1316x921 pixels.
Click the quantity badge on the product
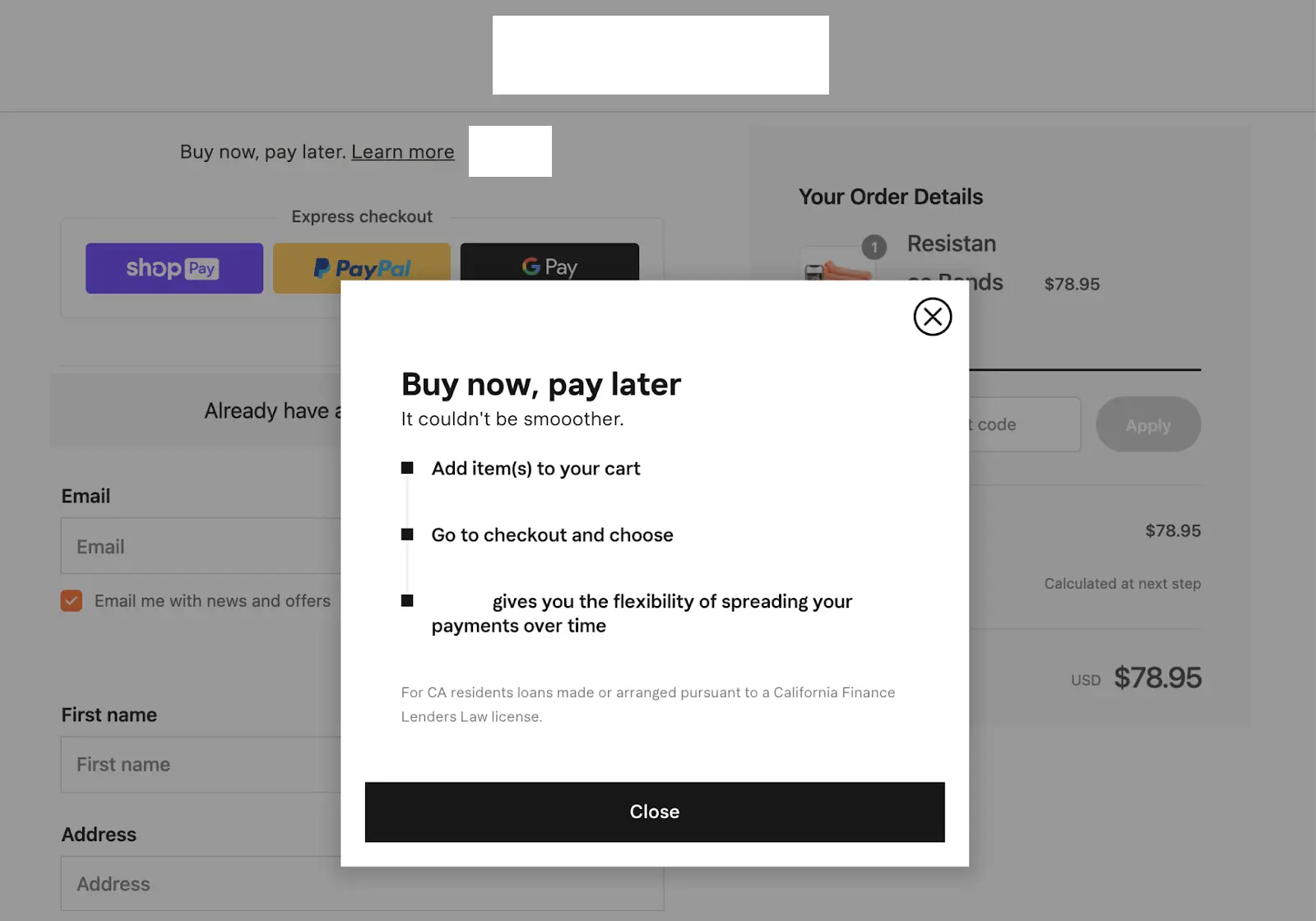[874, 247]
